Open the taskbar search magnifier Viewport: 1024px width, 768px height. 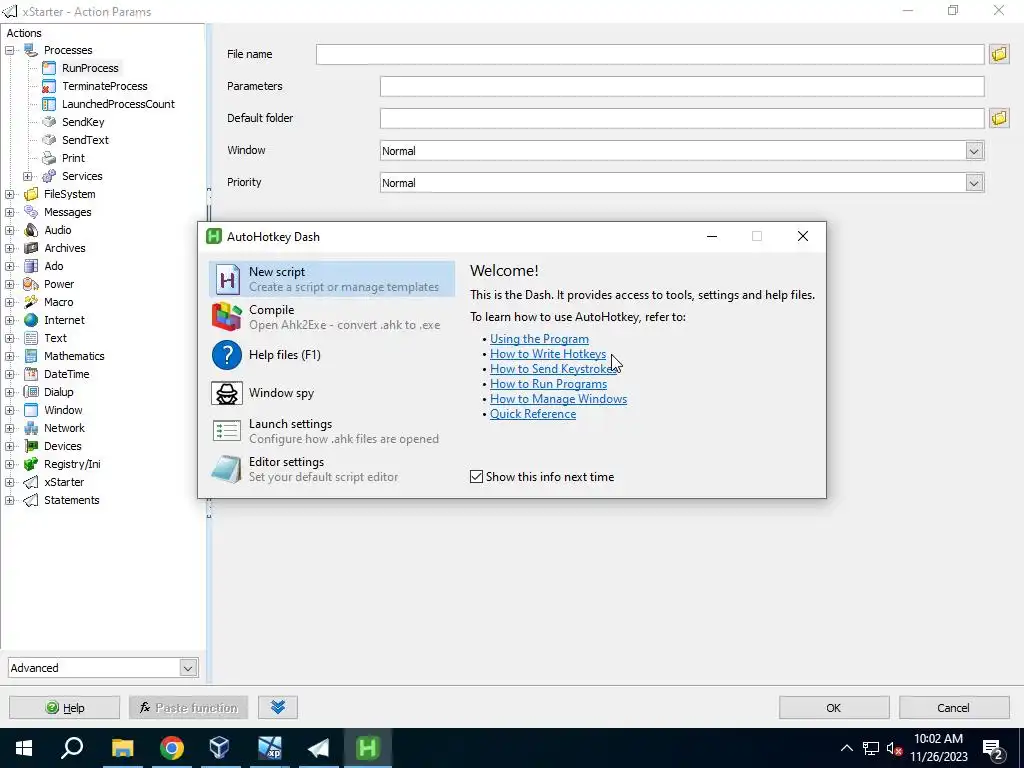coord(72,748)
